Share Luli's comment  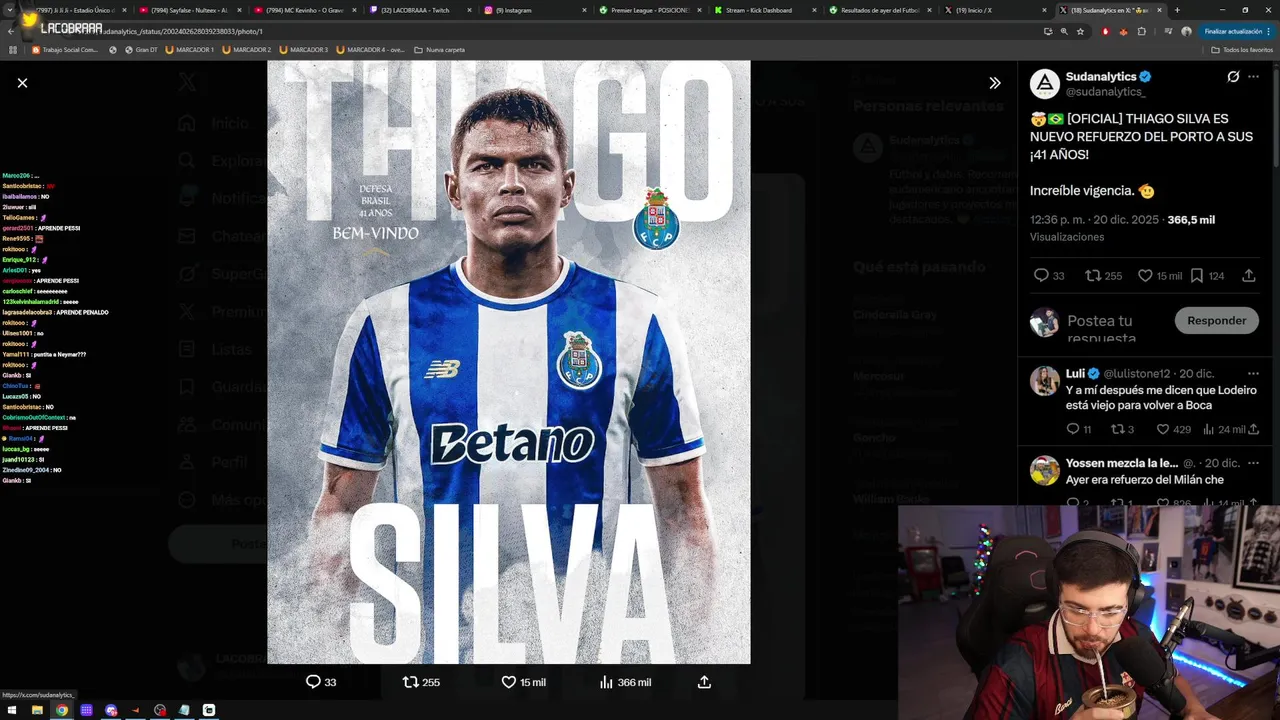point(1253,429)
